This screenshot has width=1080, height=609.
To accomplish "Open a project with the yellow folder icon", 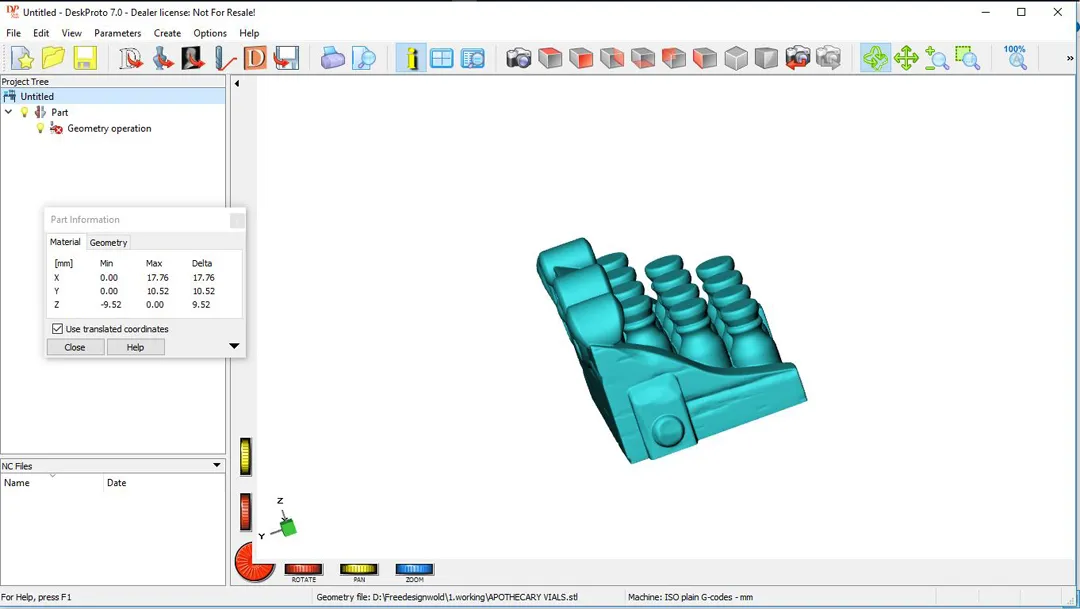I will tap(53, 58).
